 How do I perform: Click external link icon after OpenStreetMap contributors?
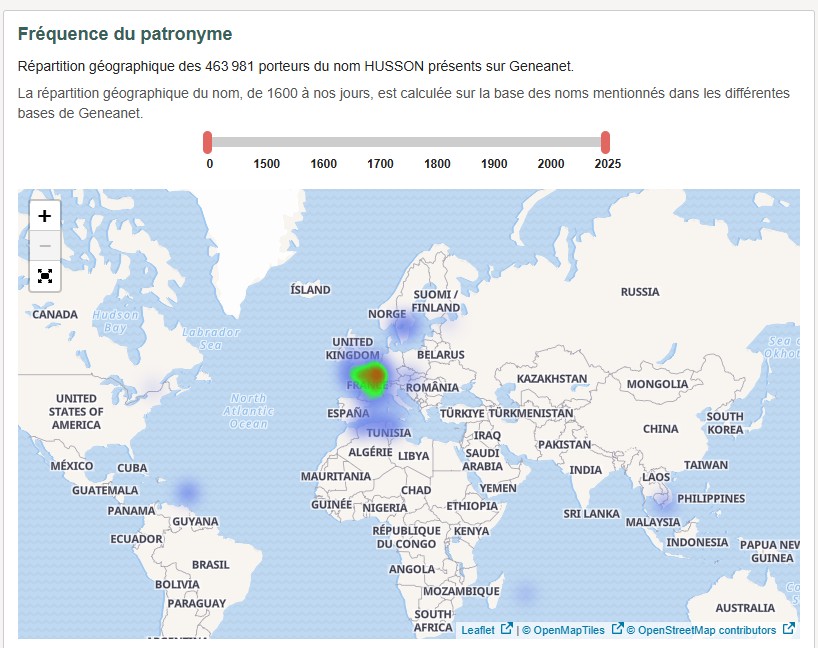(x=788, y=629)
